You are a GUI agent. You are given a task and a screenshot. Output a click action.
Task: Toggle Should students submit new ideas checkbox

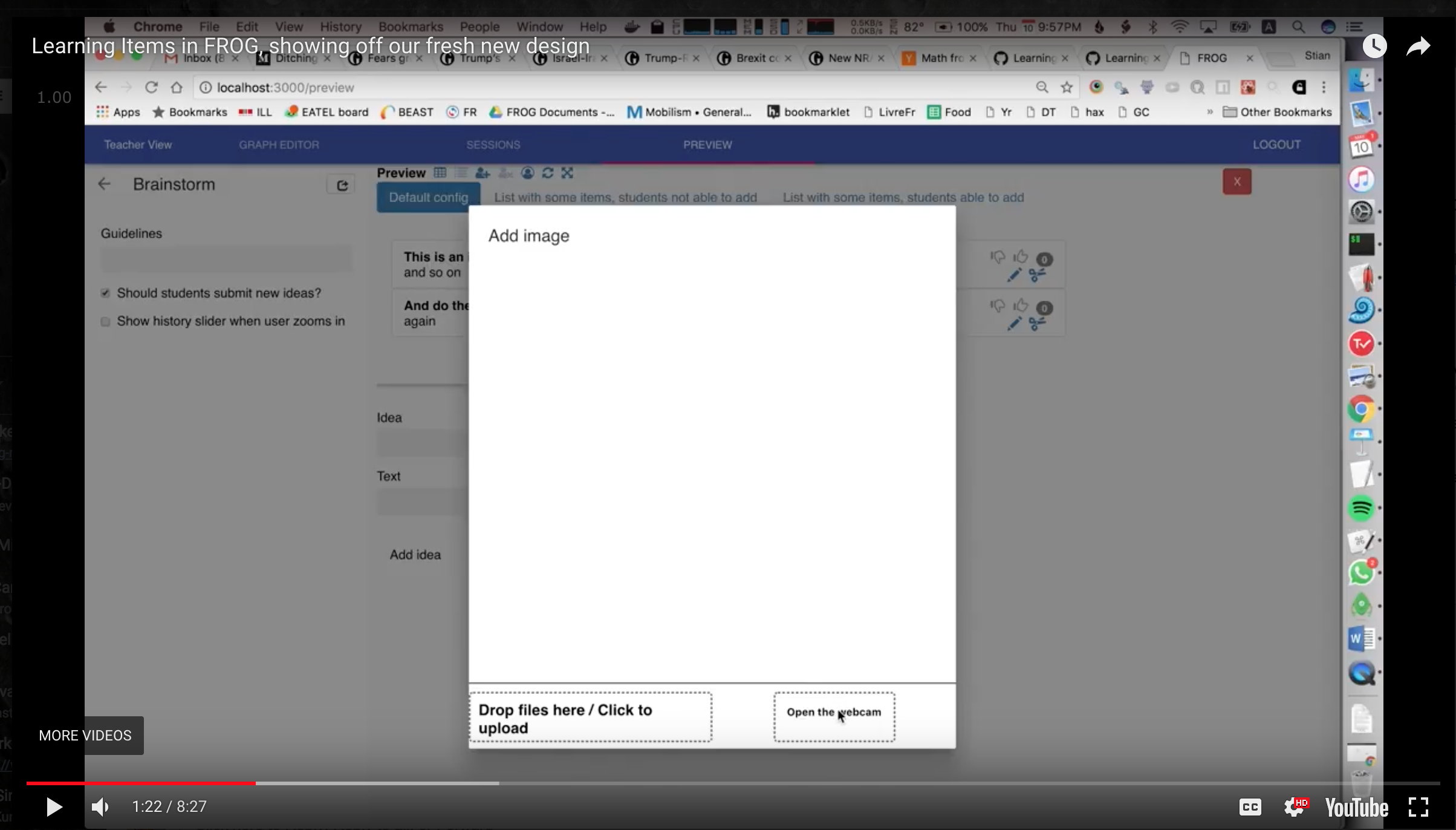pyautogui.click(x=106, y=293)
